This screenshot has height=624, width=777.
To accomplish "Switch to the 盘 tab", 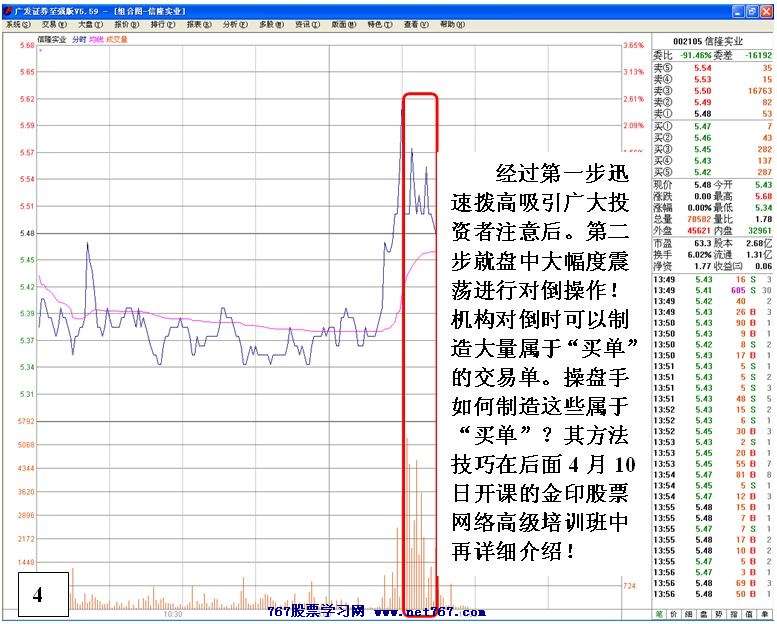I will [x=704, y=615].
